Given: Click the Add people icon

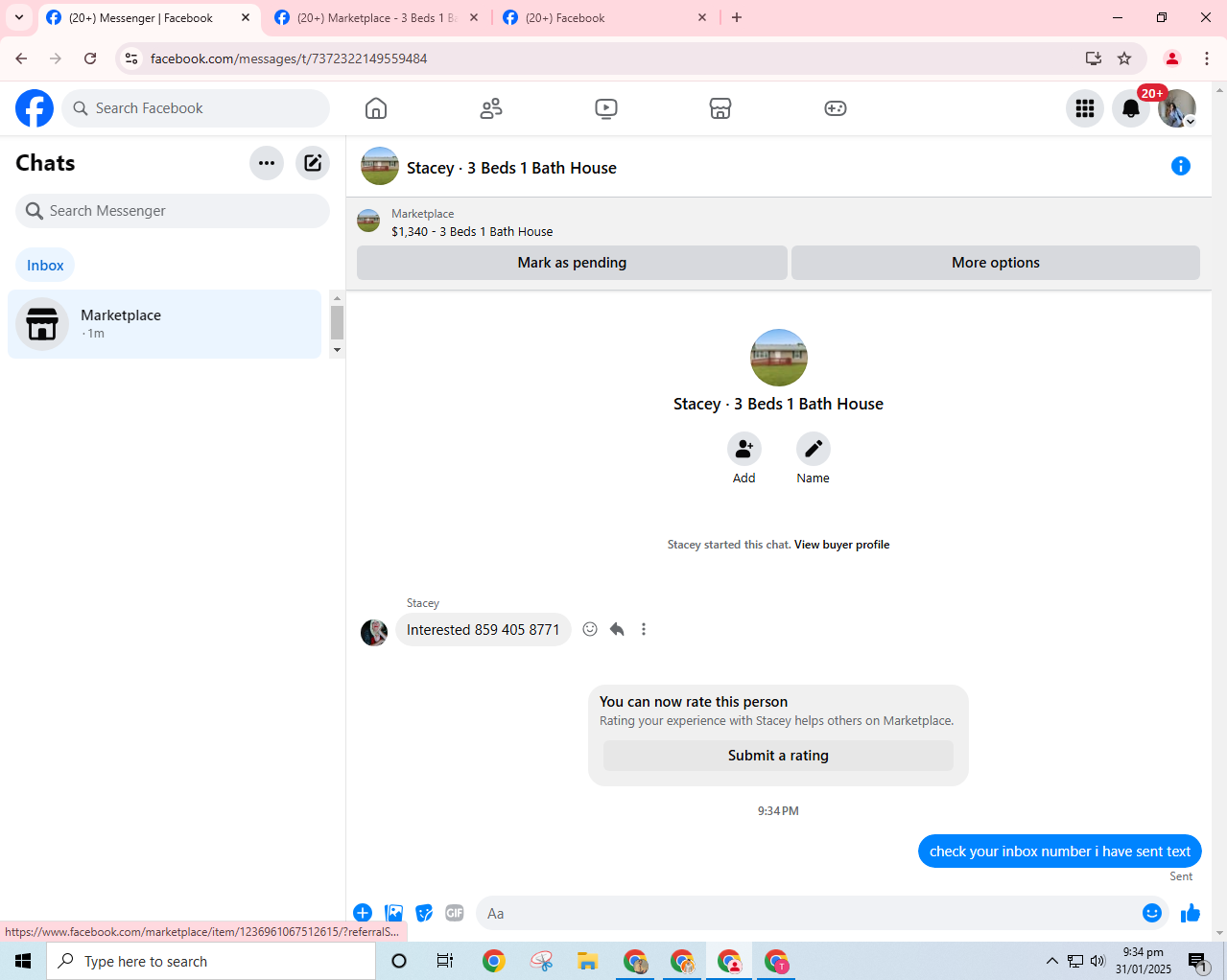Looking at the screenshot, I should coord(744,449).
